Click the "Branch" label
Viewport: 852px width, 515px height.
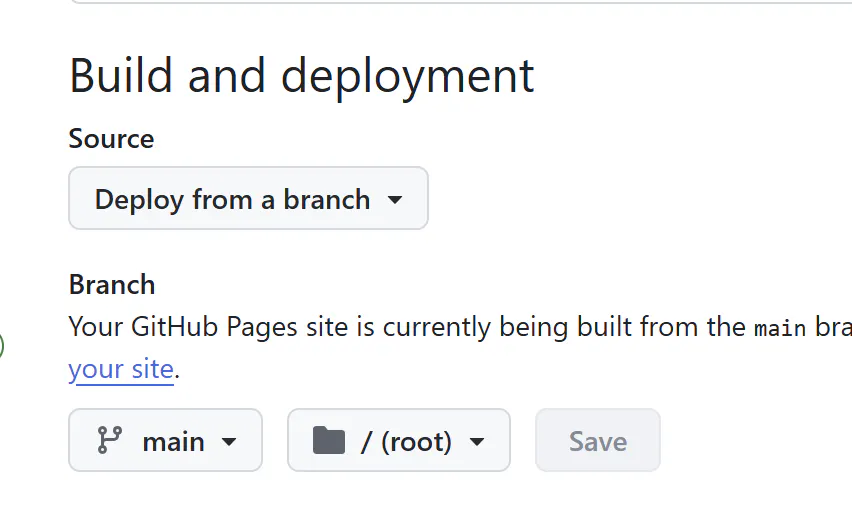coord(112,285)
